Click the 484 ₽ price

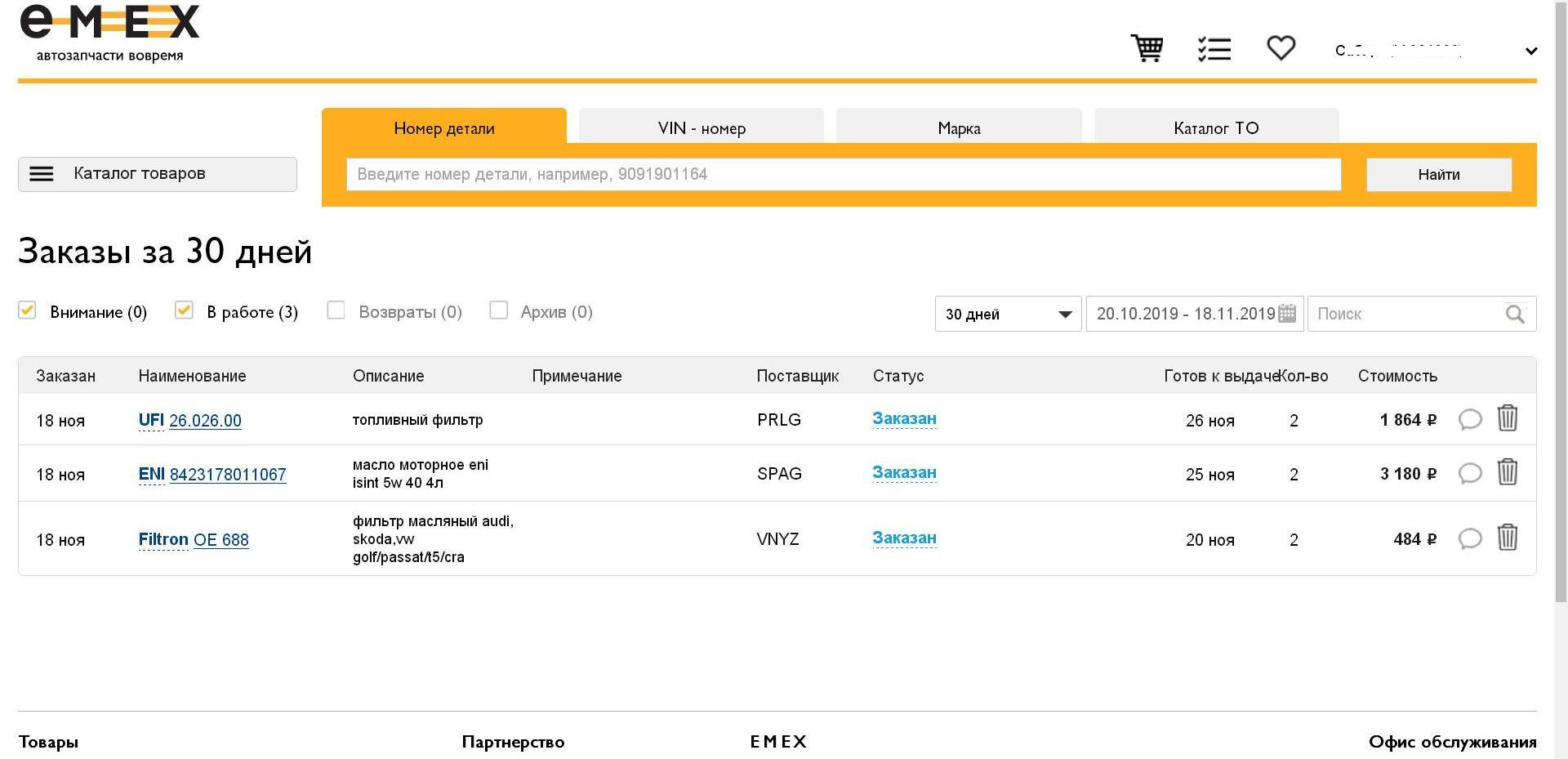point(1414,539)
